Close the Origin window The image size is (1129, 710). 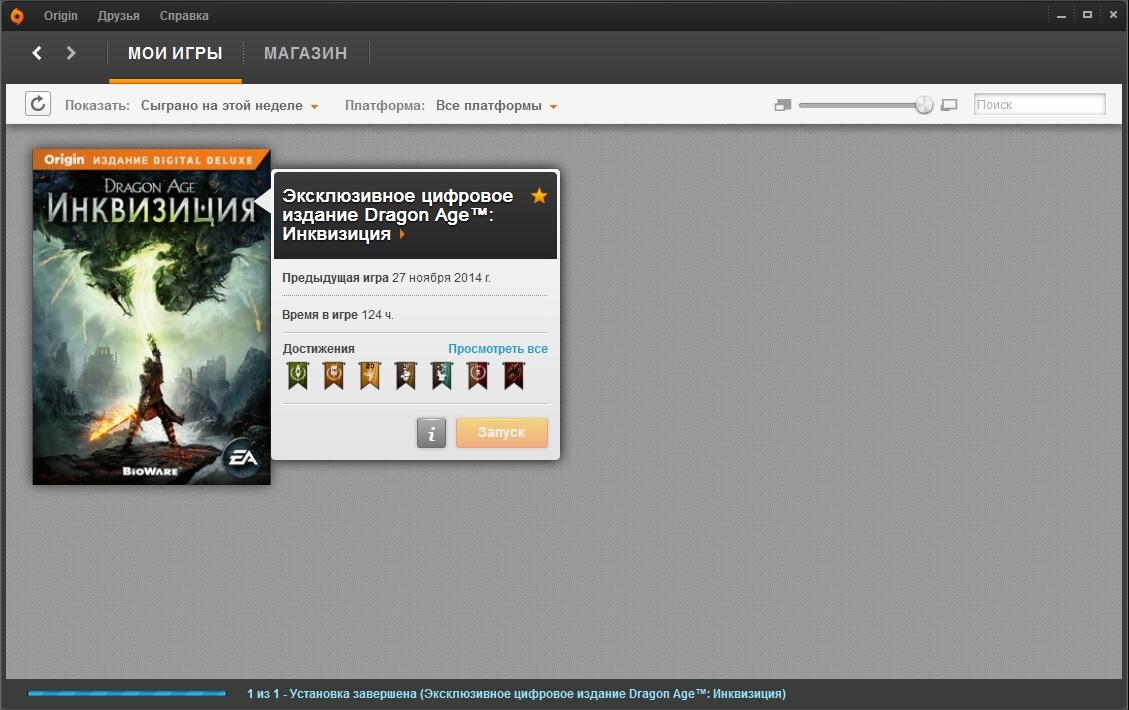[1113, 15]
